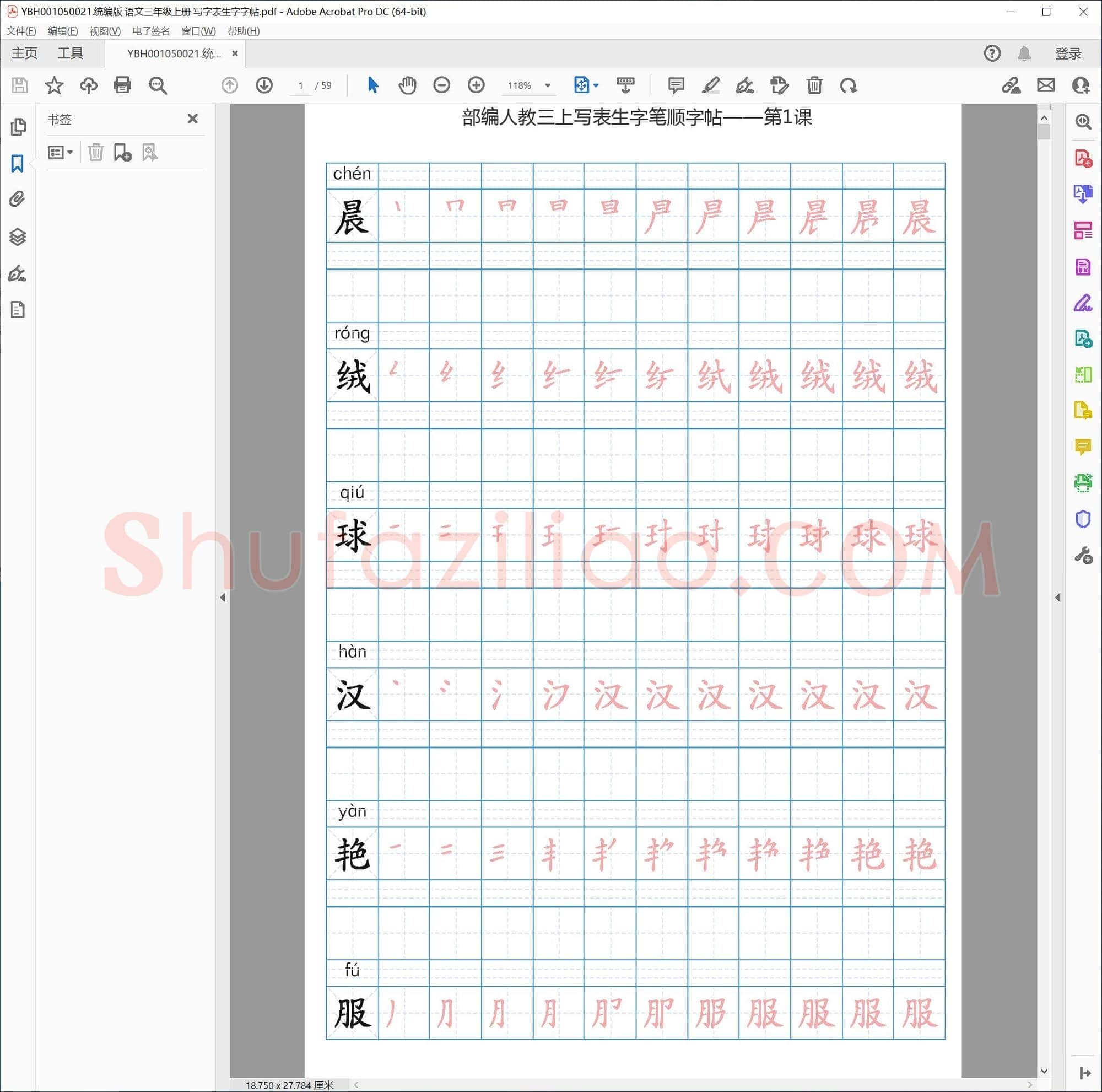Show the page thumbnails panel
The image size is (1102, 1092).
(x=18, y=127)
